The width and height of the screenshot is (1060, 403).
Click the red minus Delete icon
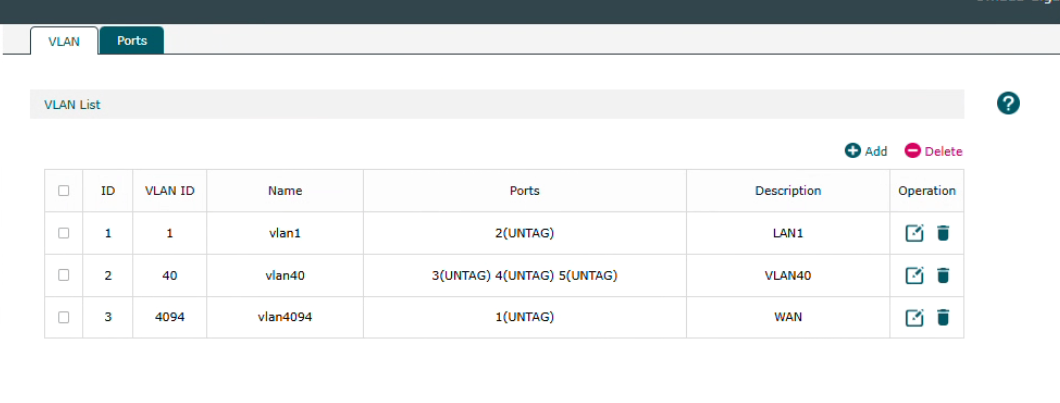[912, 151]
